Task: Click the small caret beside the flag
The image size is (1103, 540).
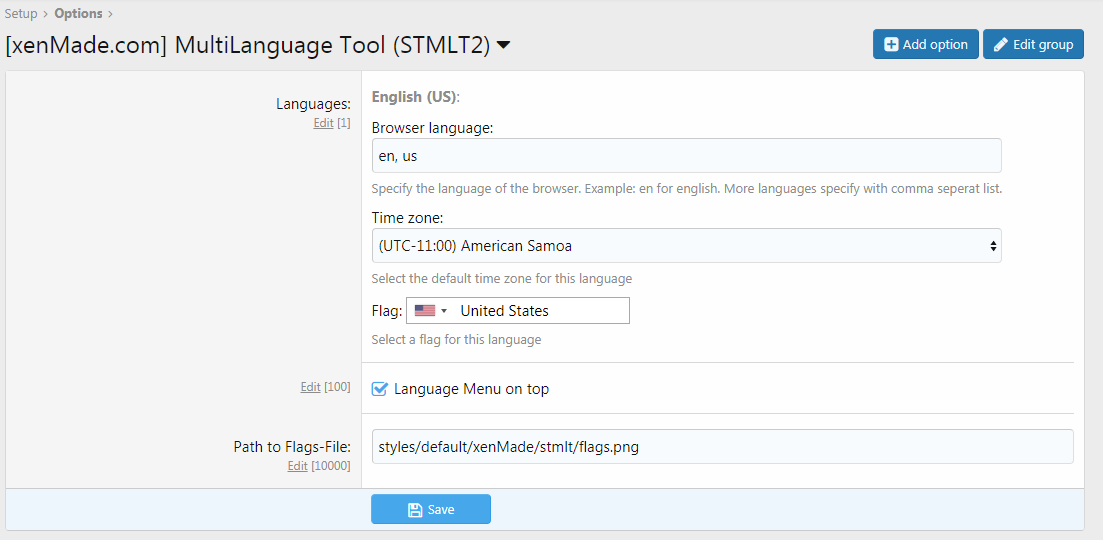Action: [x=444, y=311]
